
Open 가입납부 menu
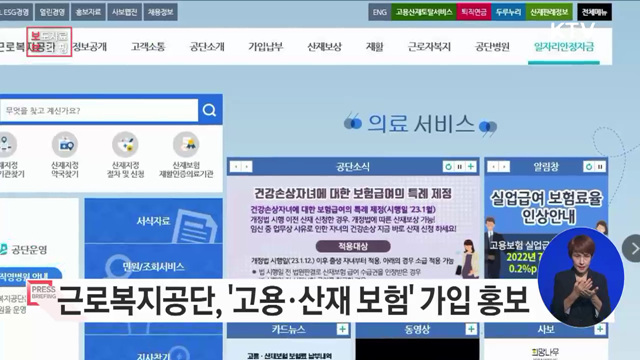click(x=266, y=47)
